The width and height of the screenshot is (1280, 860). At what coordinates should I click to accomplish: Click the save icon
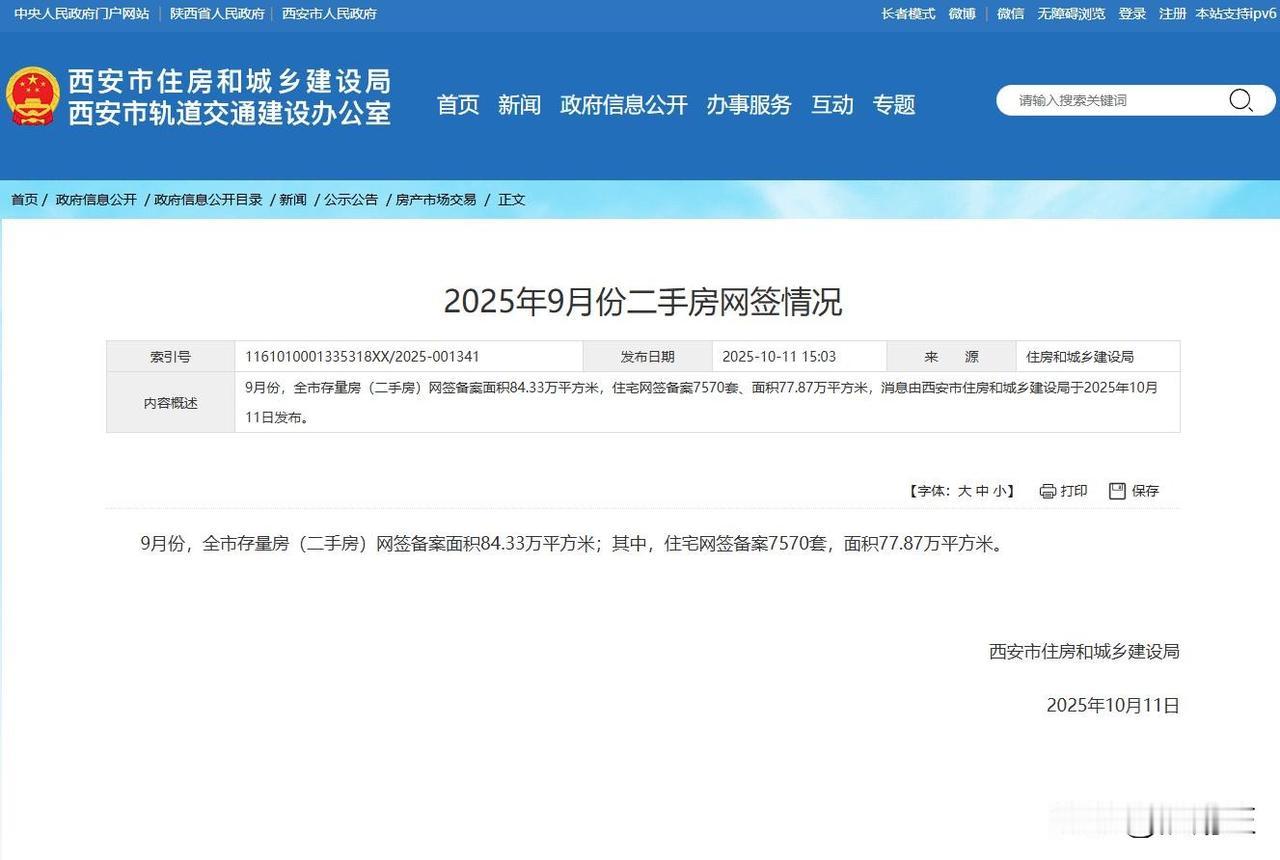1117,491
